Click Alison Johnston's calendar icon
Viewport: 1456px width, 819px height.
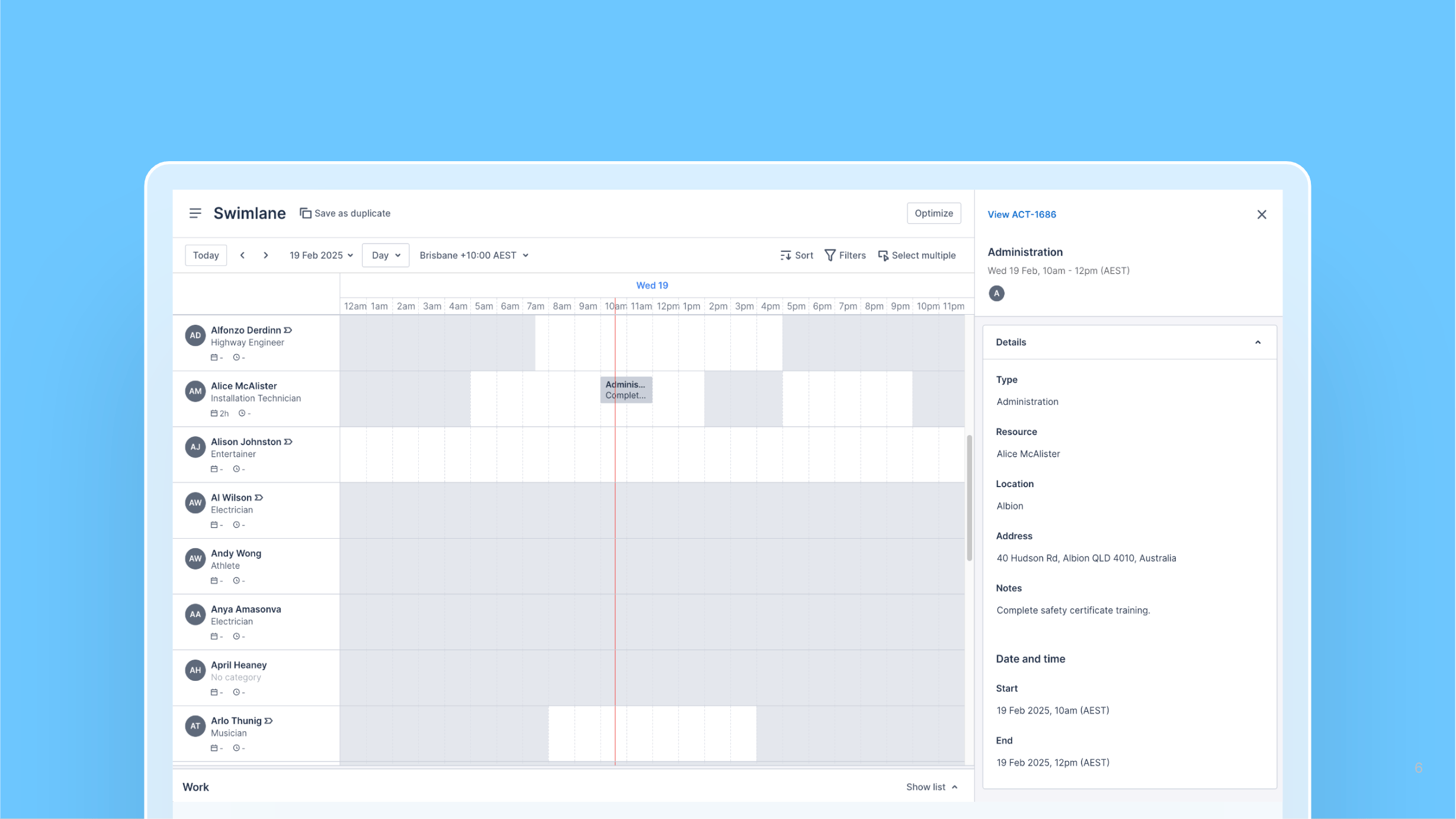coord(214,469)
